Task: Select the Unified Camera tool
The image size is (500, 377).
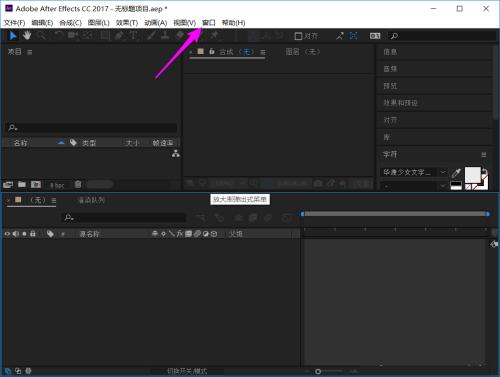Action: coord(73,35)
